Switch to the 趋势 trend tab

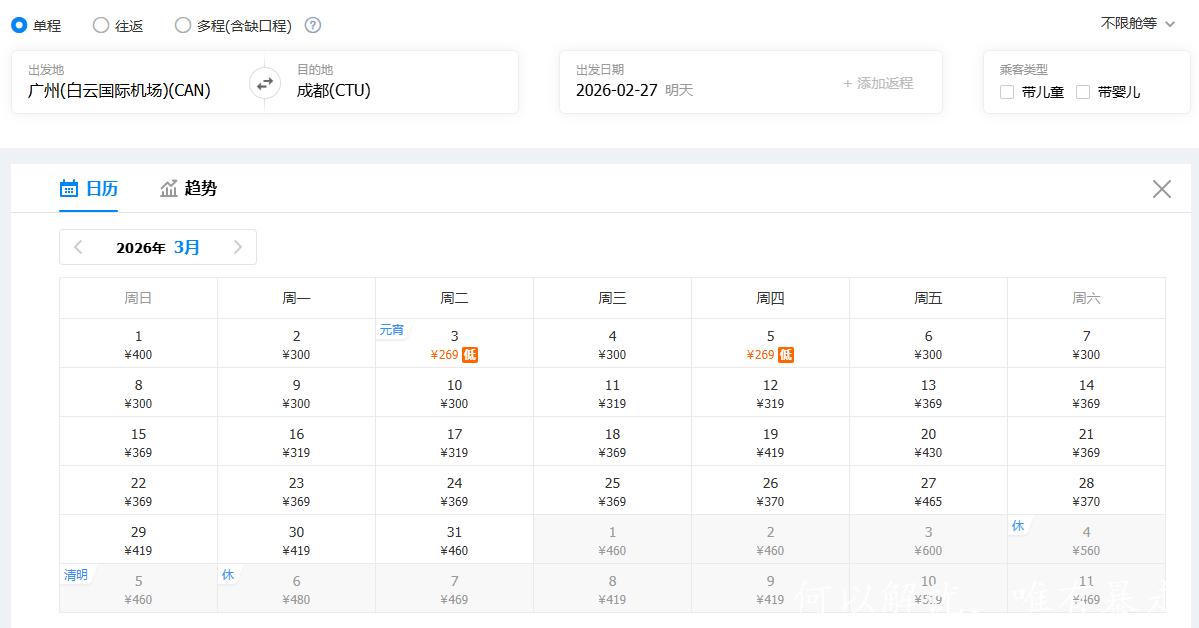pos(189,188)
